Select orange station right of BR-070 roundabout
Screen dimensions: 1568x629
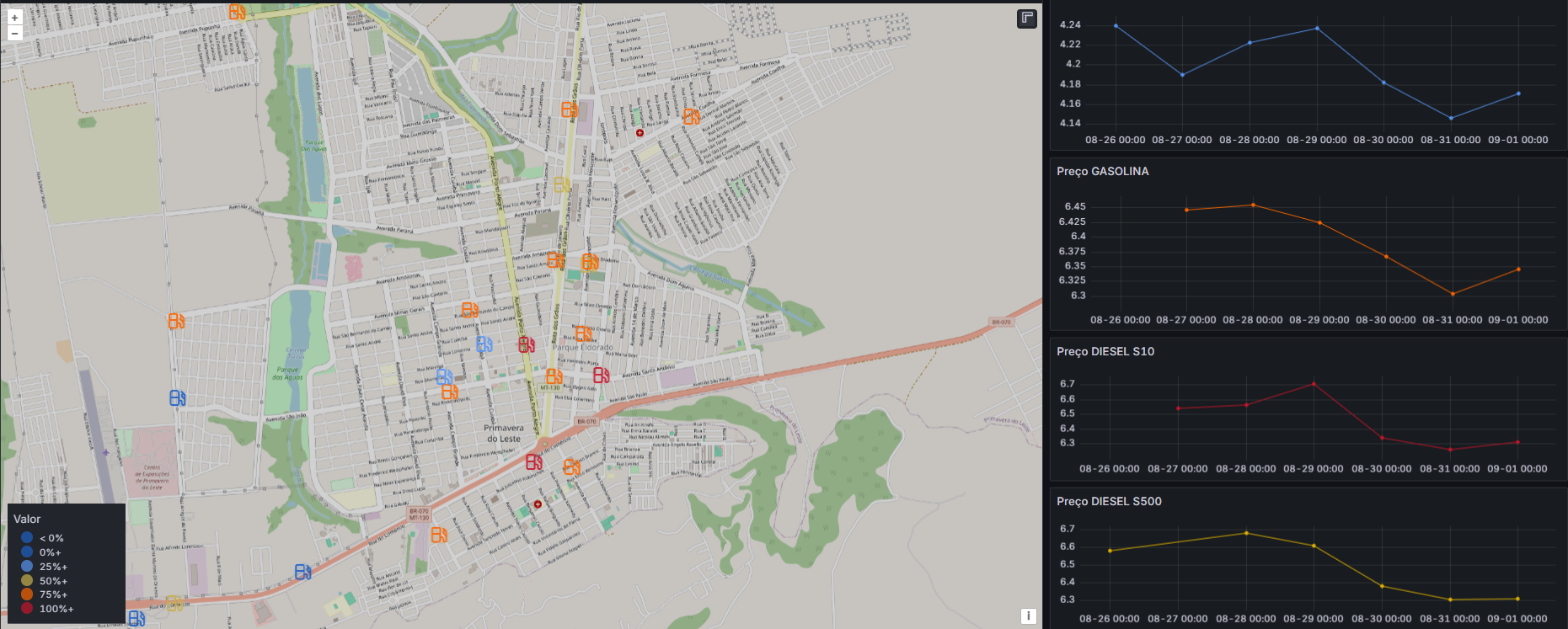571,466
